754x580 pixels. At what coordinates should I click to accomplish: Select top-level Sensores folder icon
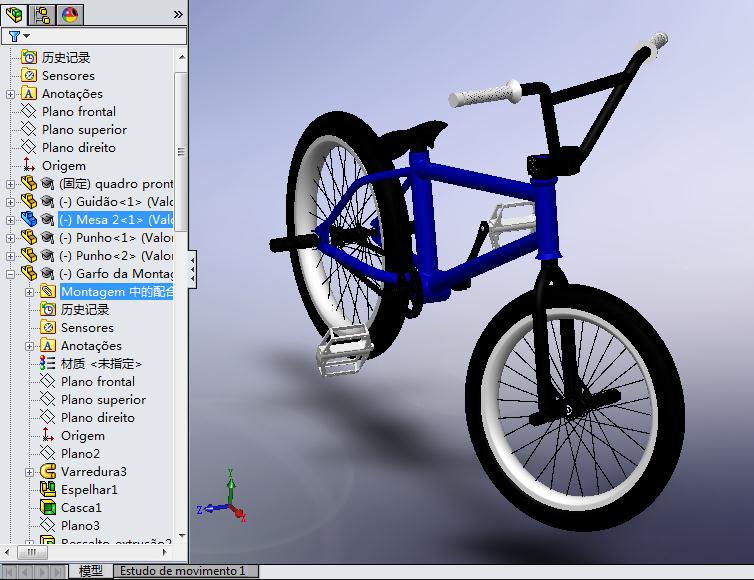[x=29, y=76]
